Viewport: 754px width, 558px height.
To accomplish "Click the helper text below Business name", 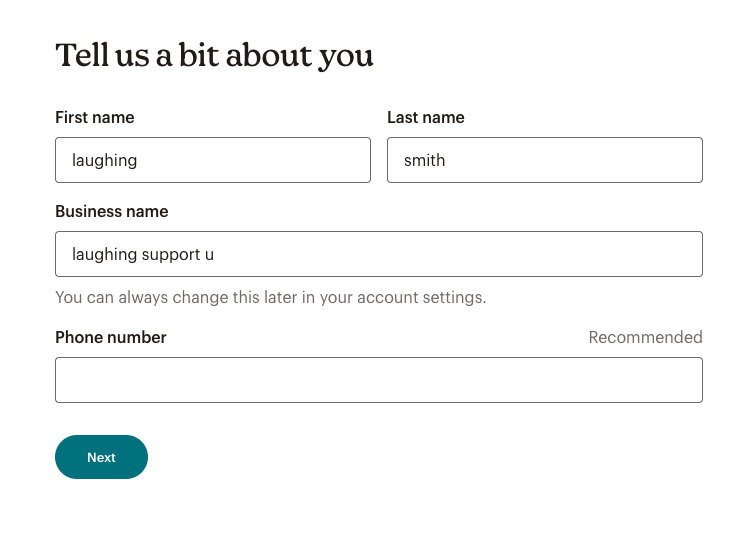I will [x=271, y=297].
